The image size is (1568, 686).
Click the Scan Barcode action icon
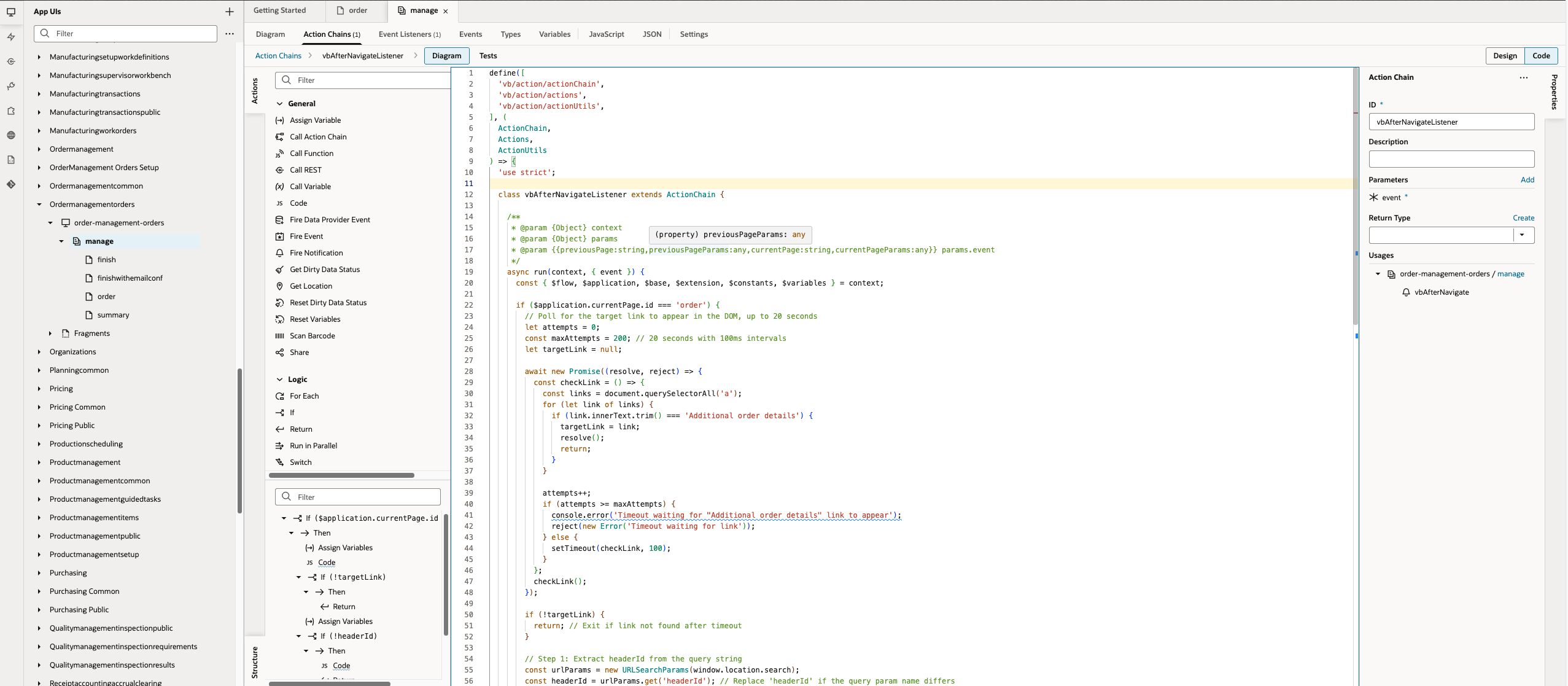point(279,336)
